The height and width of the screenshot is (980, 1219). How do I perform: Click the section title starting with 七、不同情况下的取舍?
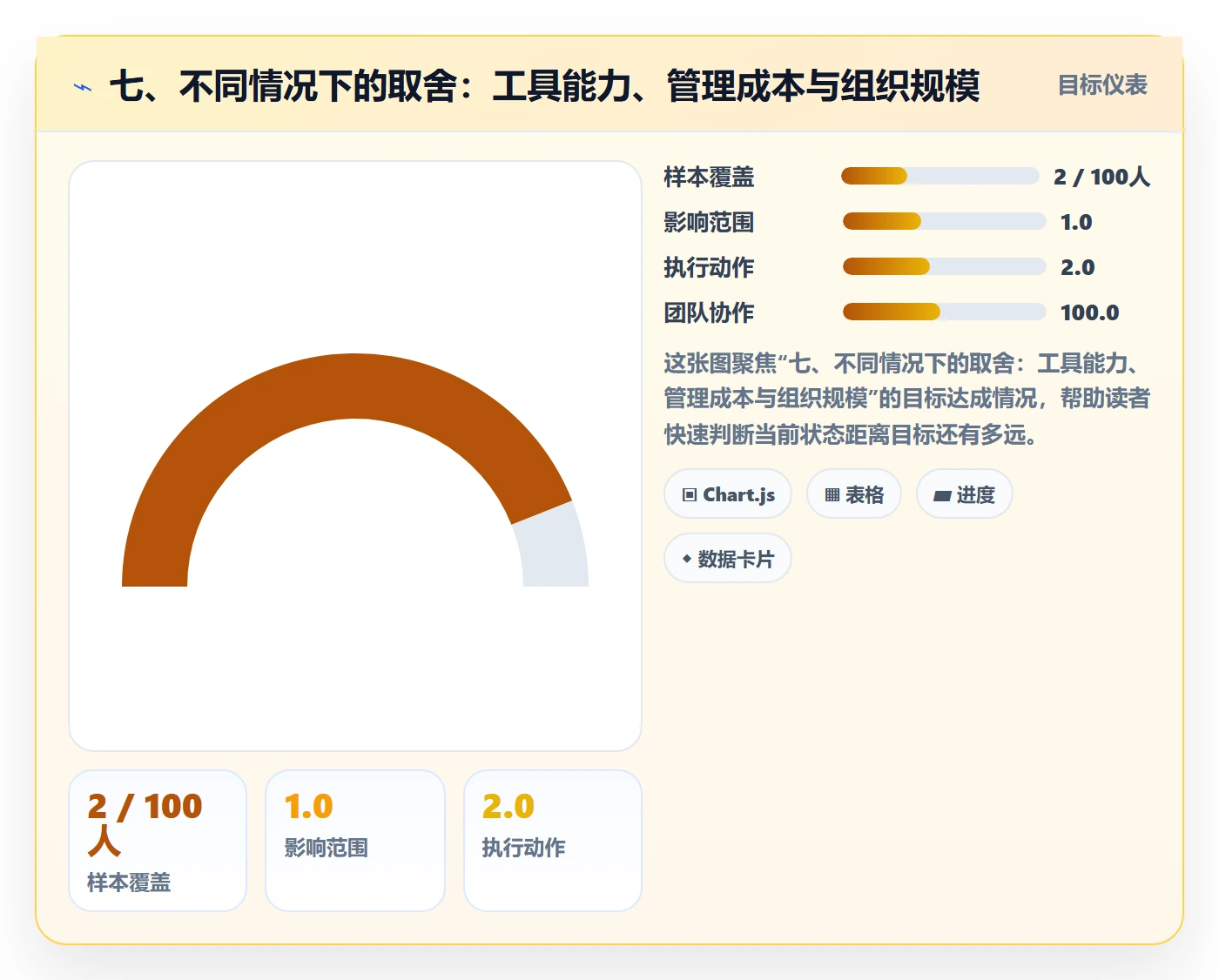pyautogui.click(x=545, y=86)
